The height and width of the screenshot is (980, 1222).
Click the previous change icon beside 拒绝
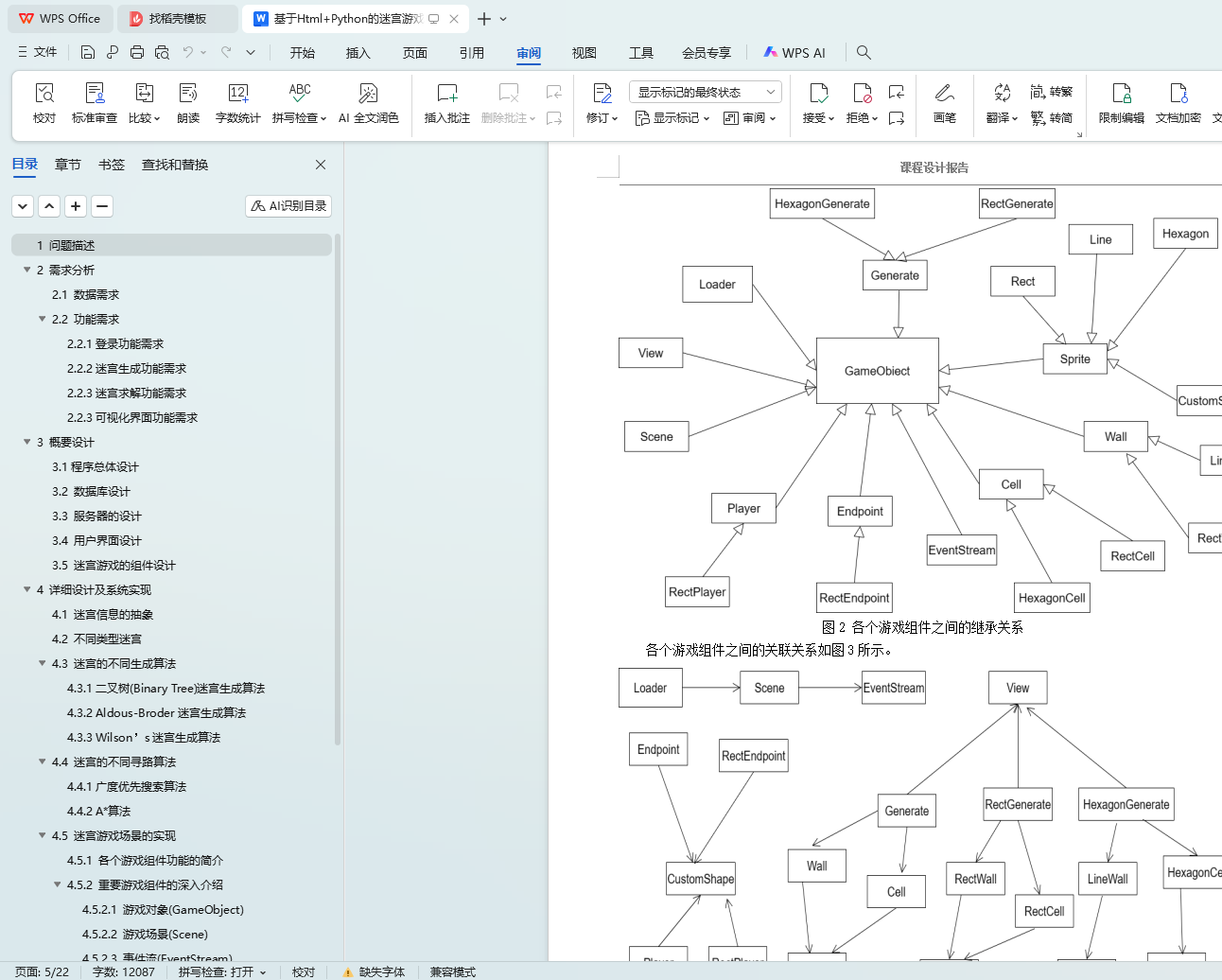click(897, 92)
